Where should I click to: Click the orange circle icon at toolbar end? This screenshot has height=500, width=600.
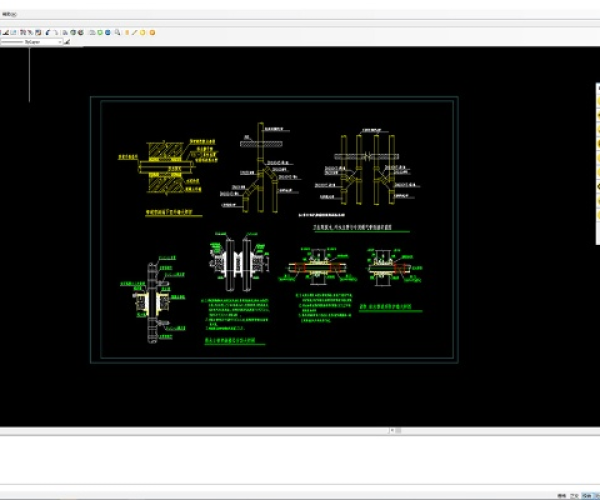tap(151, 32)
